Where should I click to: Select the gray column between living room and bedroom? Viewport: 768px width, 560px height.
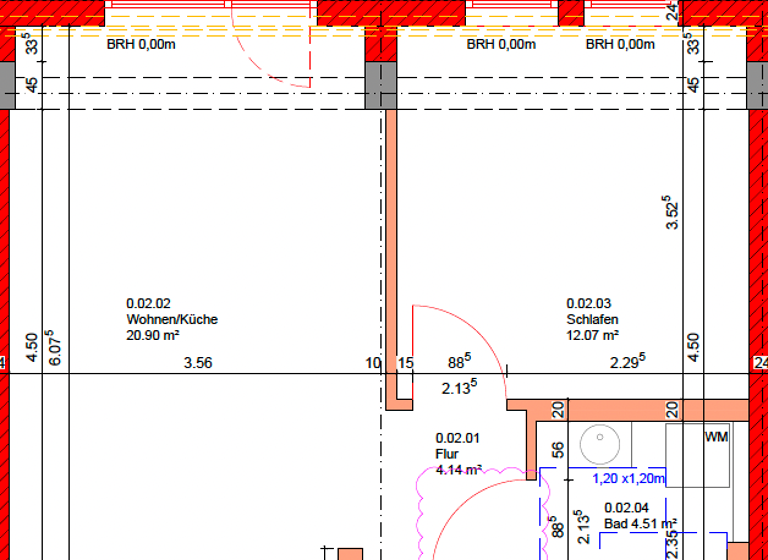click(x=381, y=86)
